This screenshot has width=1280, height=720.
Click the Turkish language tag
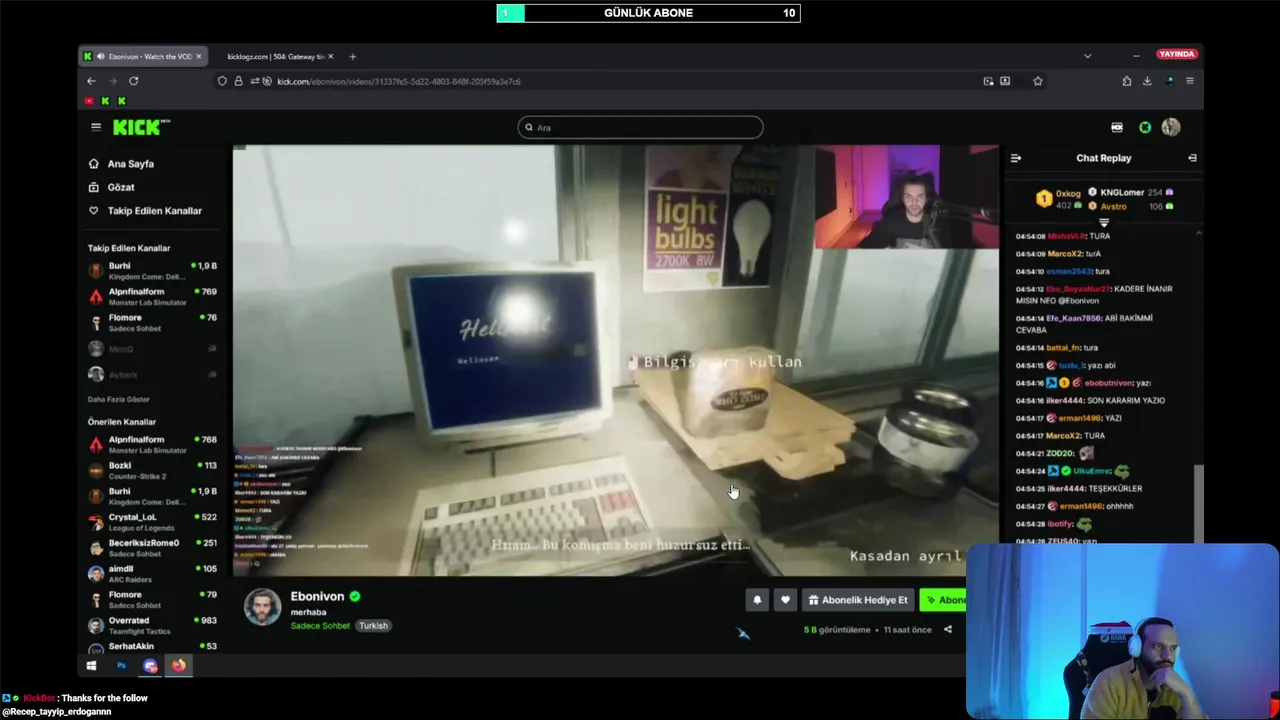[x=373, y=626]
